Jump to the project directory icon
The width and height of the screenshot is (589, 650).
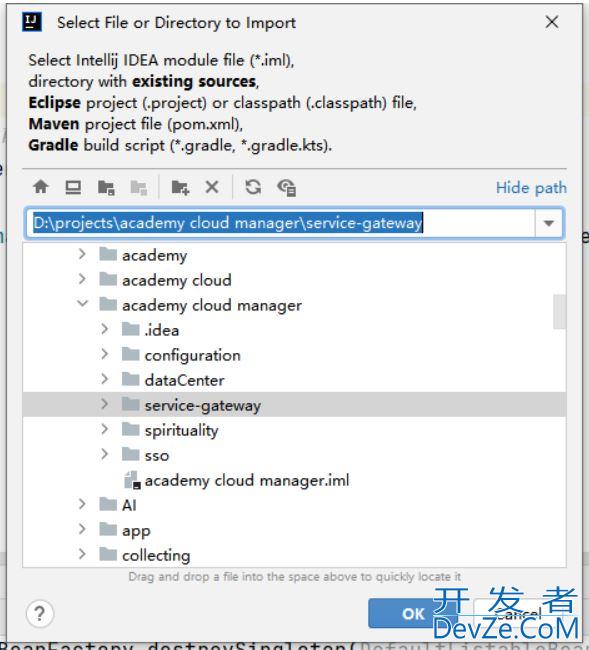click(x=106, y=187)
